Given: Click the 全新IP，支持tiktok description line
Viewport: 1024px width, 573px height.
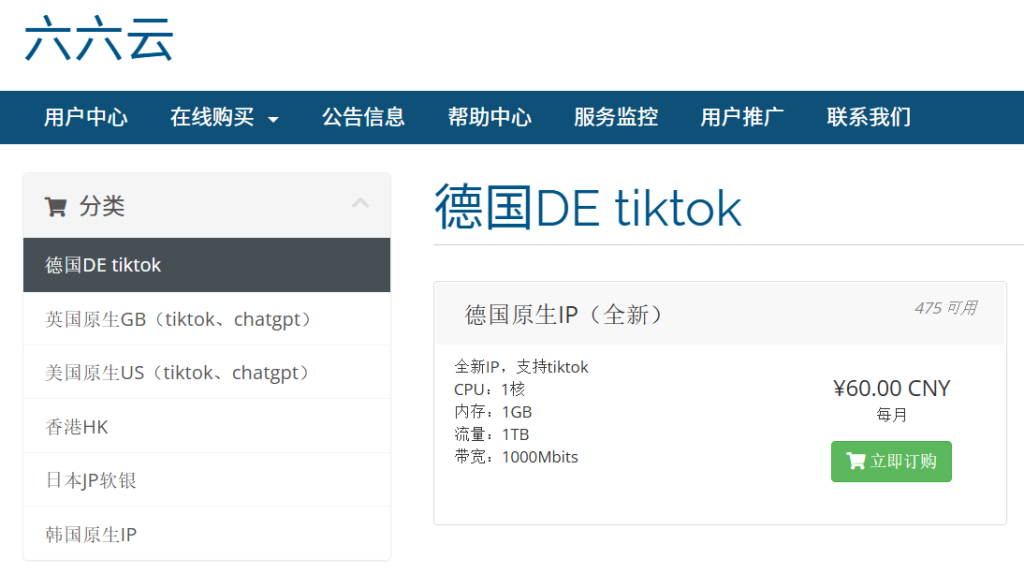Looking at the screenshot, I should pos(521,367).
